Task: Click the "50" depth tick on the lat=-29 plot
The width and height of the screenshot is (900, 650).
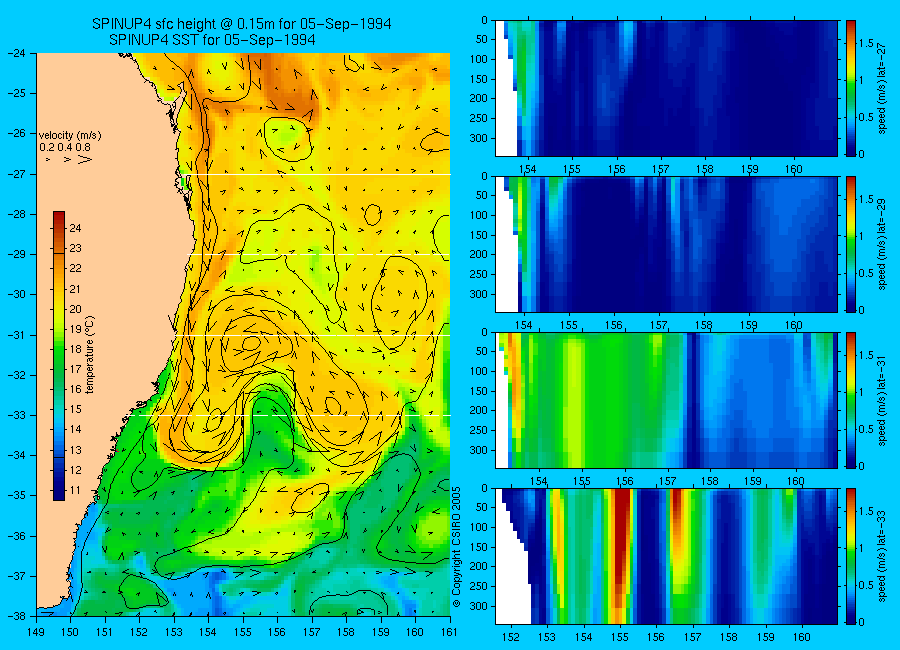Action: pyautogui.click(x=481, y=195)
